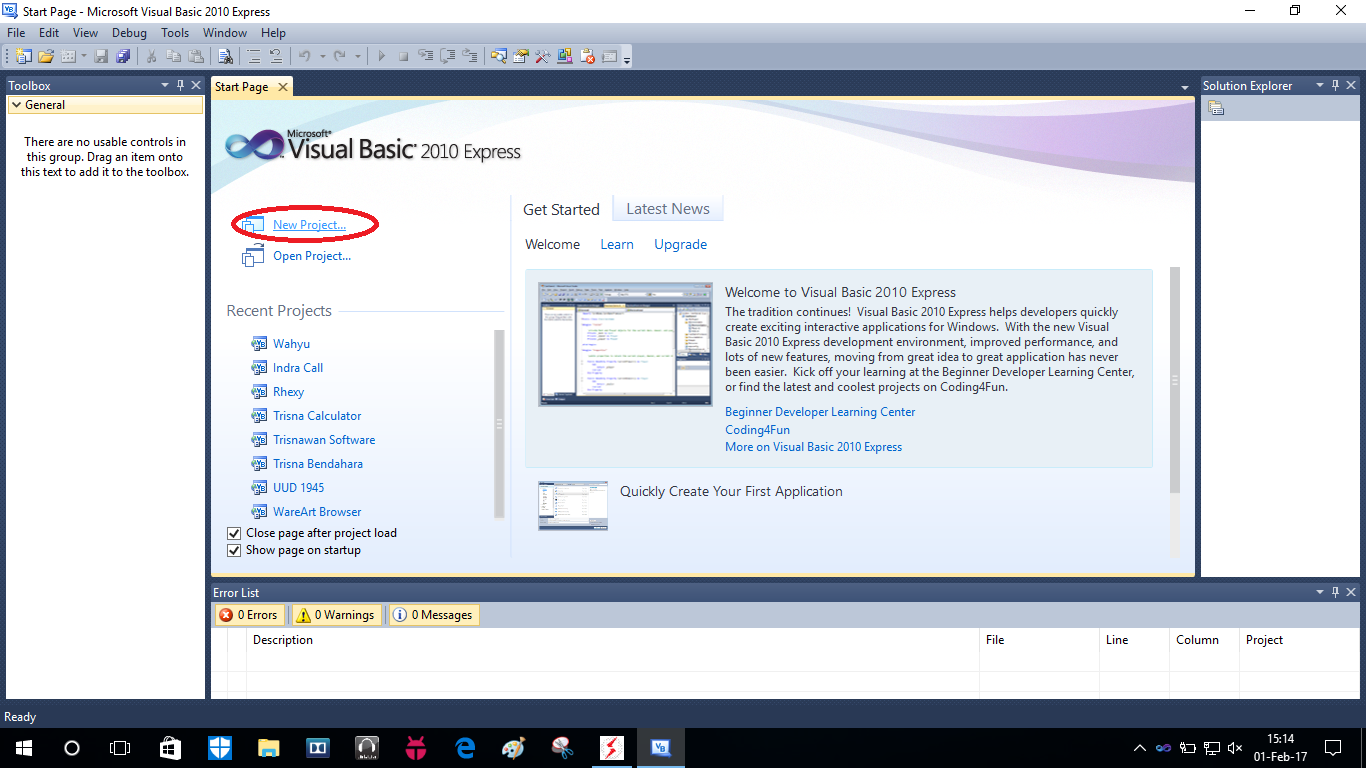This screenshot has width=1366, height=768.
Task: Click the Open Project... link
Action: 312,256
